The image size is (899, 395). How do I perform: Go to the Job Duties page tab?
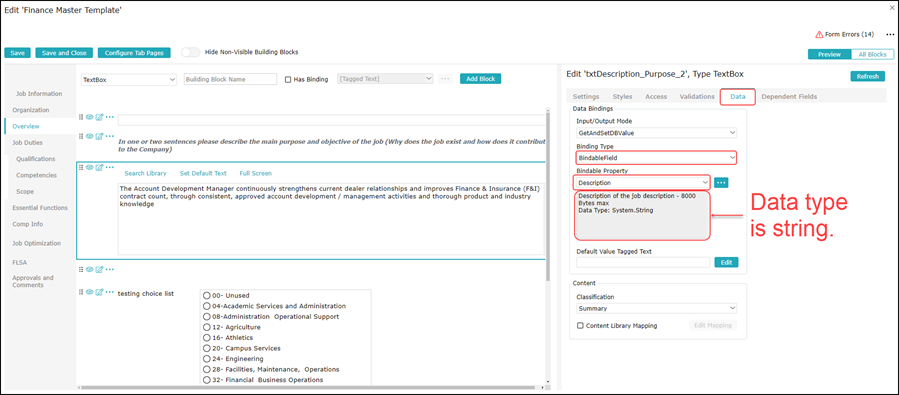27,142
